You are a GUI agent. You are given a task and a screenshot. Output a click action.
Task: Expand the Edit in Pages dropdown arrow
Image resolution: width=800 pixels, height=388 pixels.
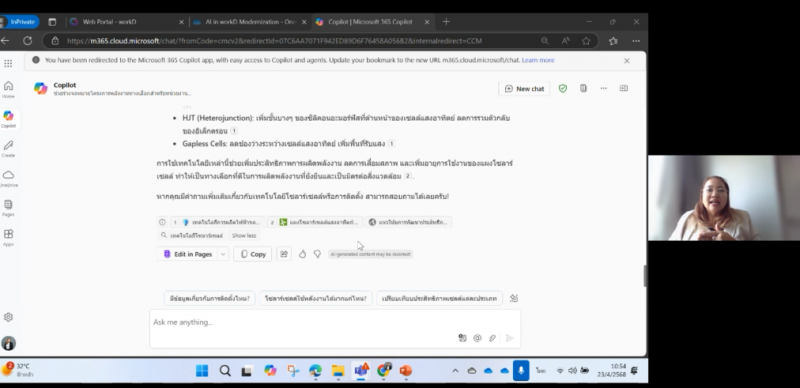[223, 254]
